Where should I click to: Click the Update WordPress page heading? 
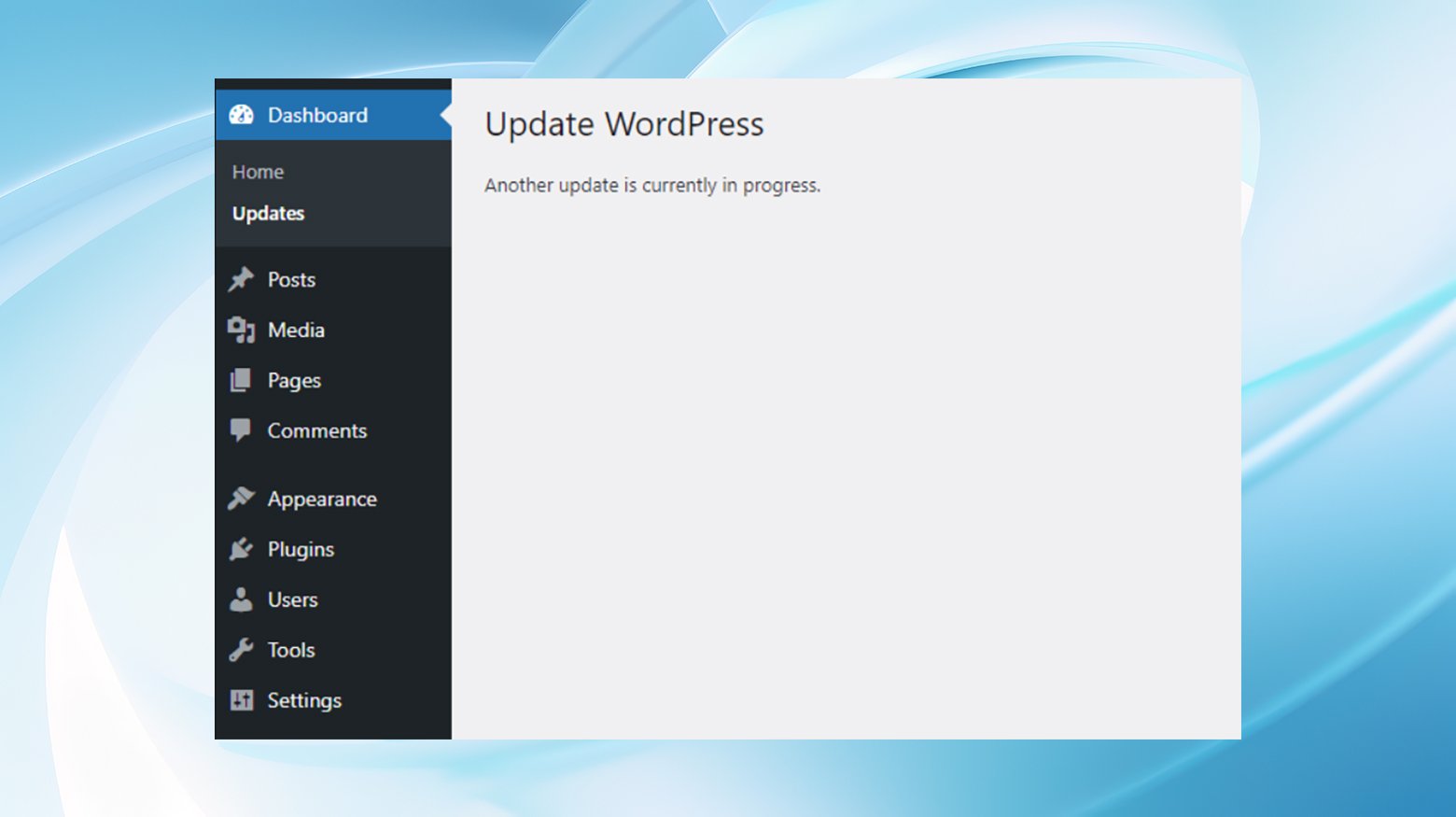tap(624, 124)
